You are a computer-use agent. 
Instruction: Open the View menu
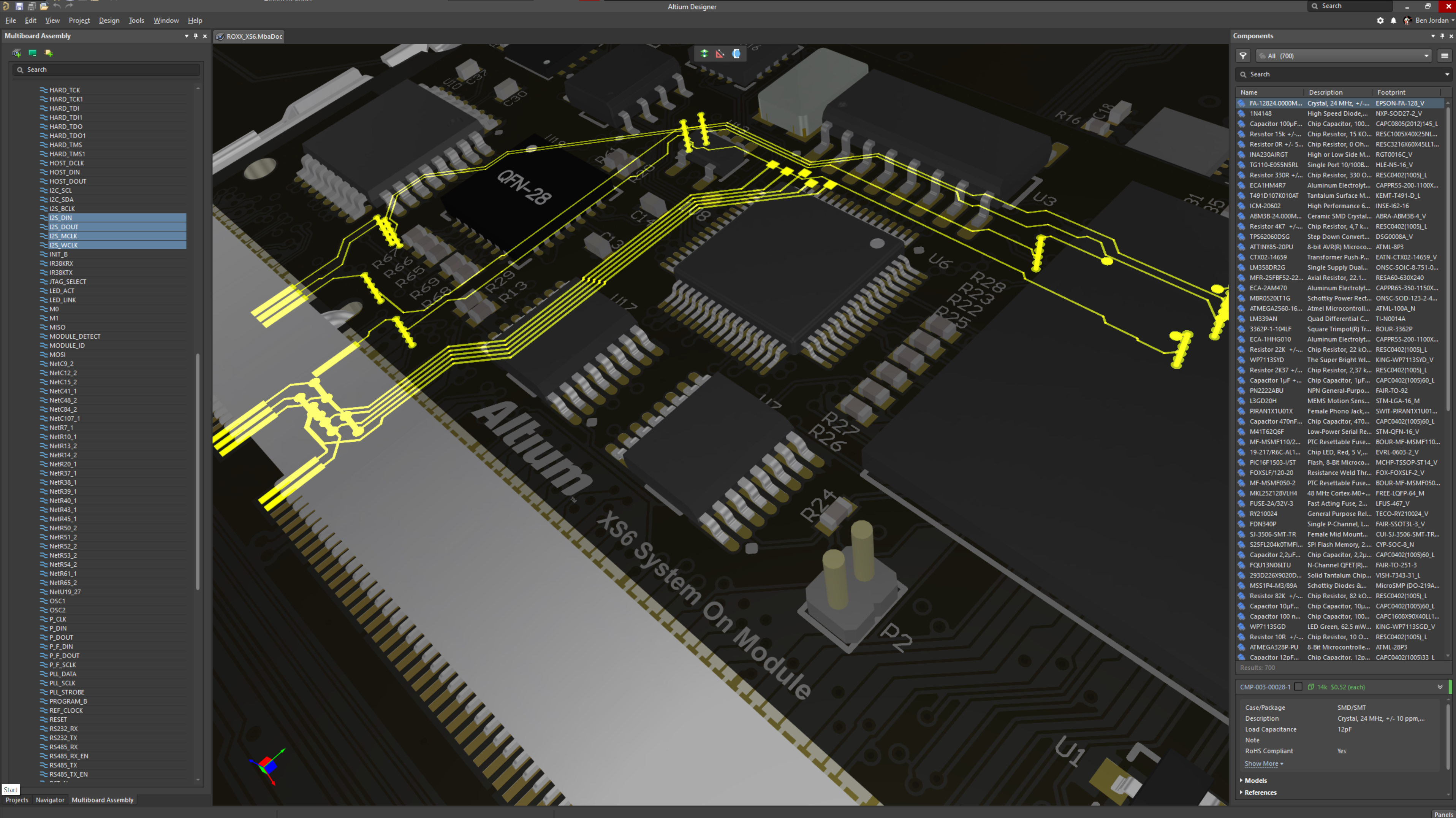click(52, 21)
